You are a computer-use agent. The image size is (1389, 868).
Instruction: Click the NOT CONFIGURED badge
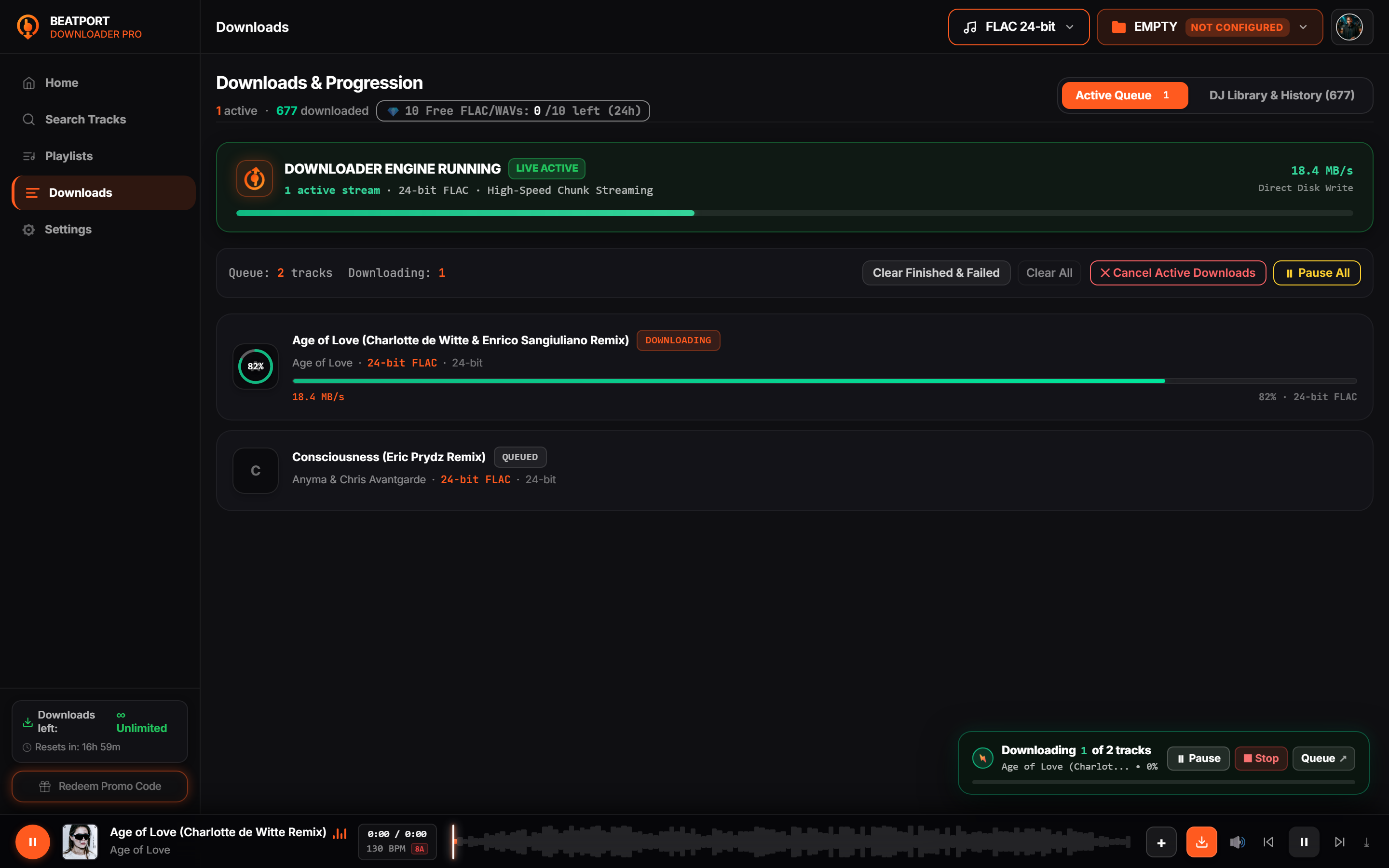click(1236, 27)
